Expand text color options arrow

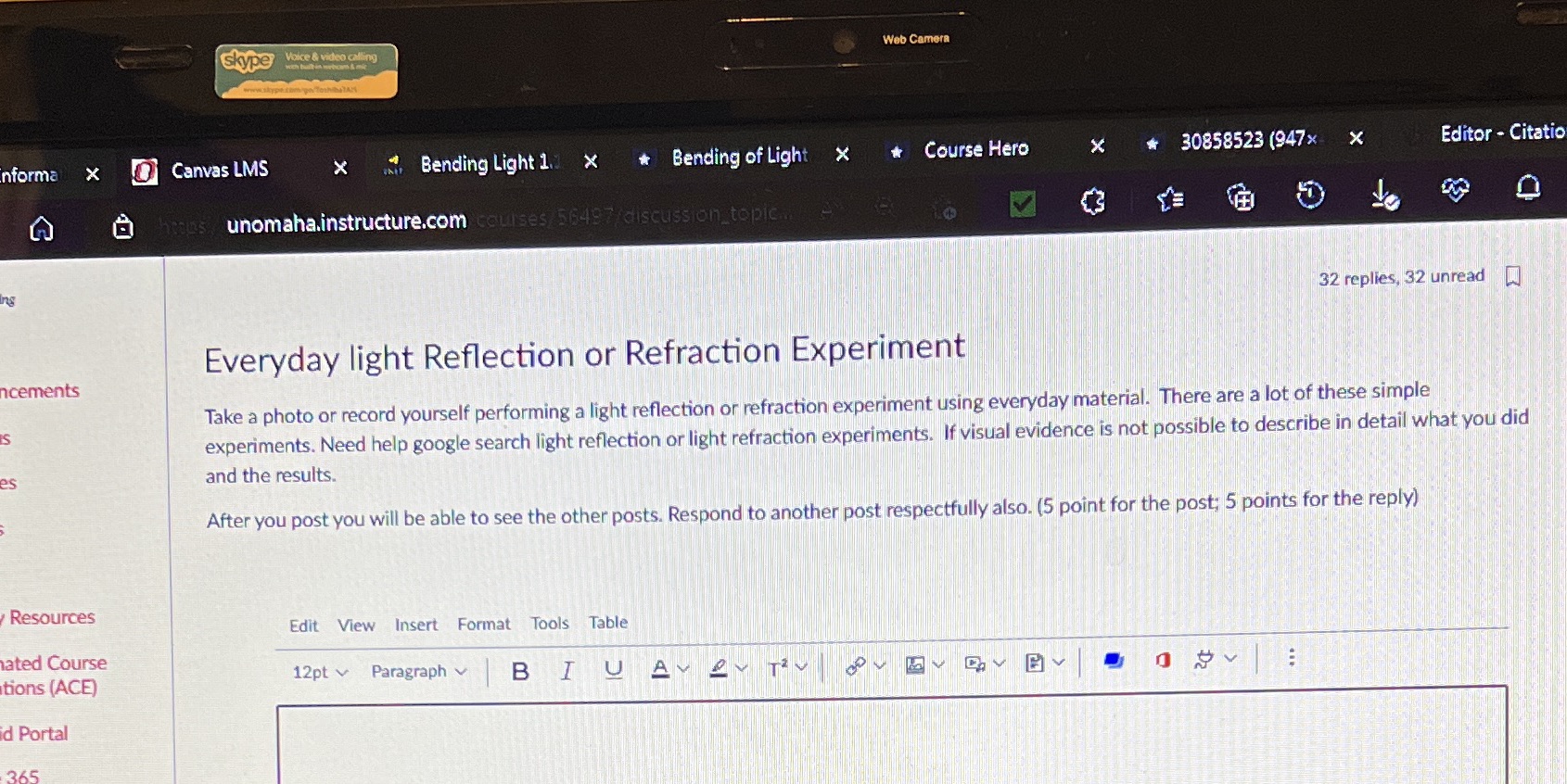[683, 668]
